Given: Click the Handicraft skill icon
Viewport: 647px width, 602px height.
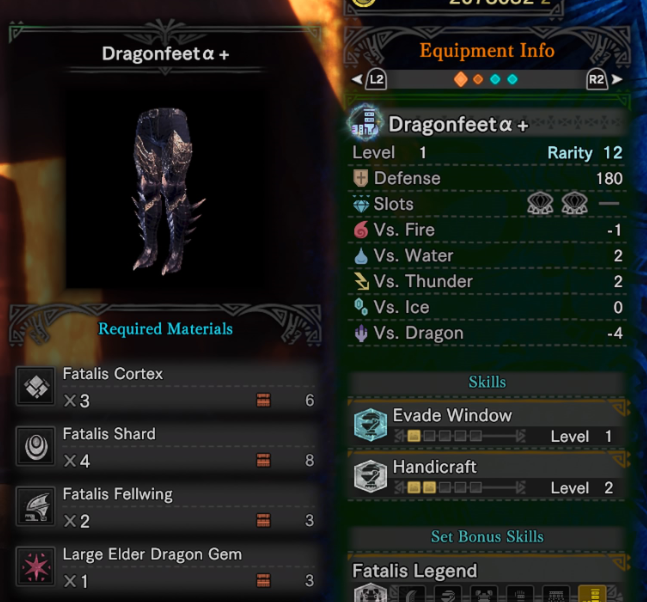Looking at the screenshot, I should 370,476.
